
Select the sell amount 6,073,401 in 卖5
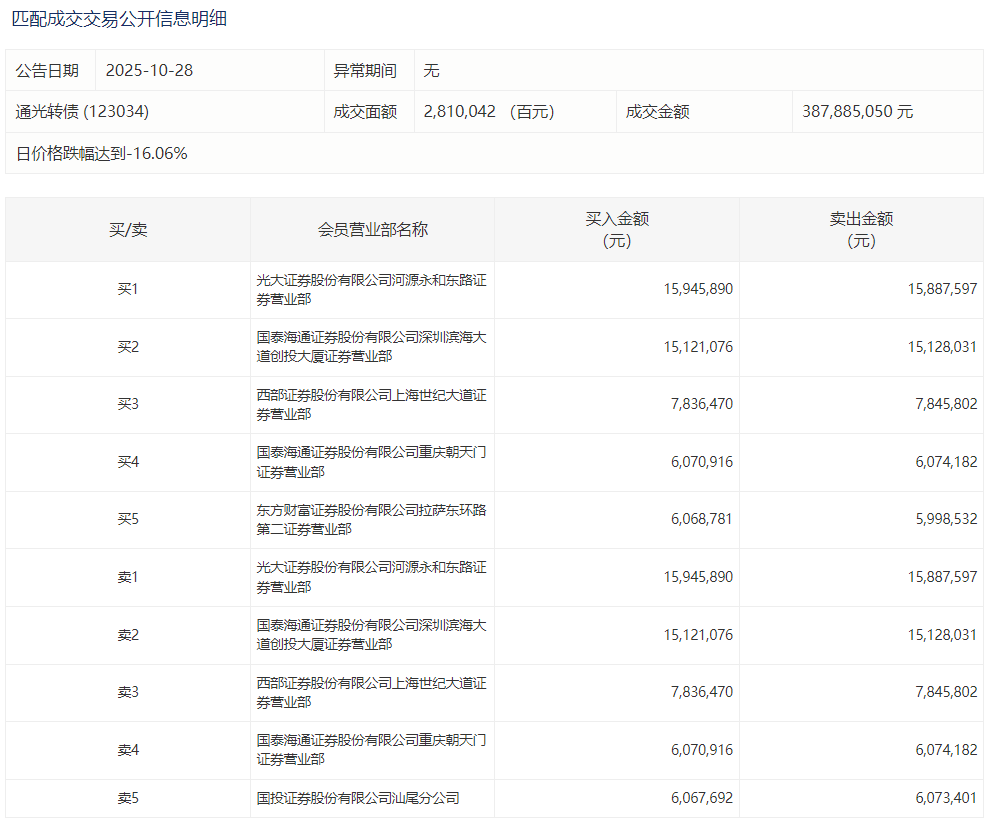942,798
